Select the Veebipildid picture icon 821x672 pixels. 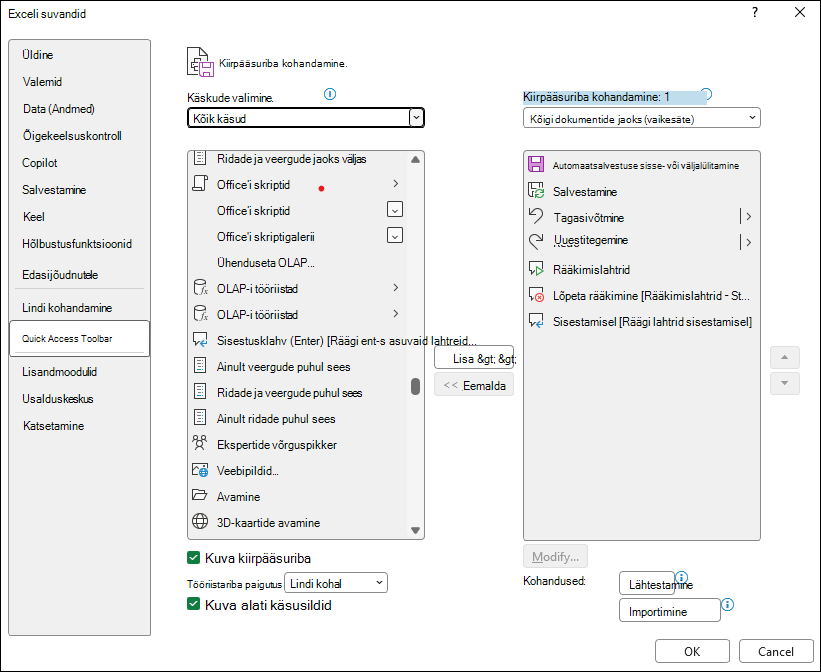coord(200,470)
